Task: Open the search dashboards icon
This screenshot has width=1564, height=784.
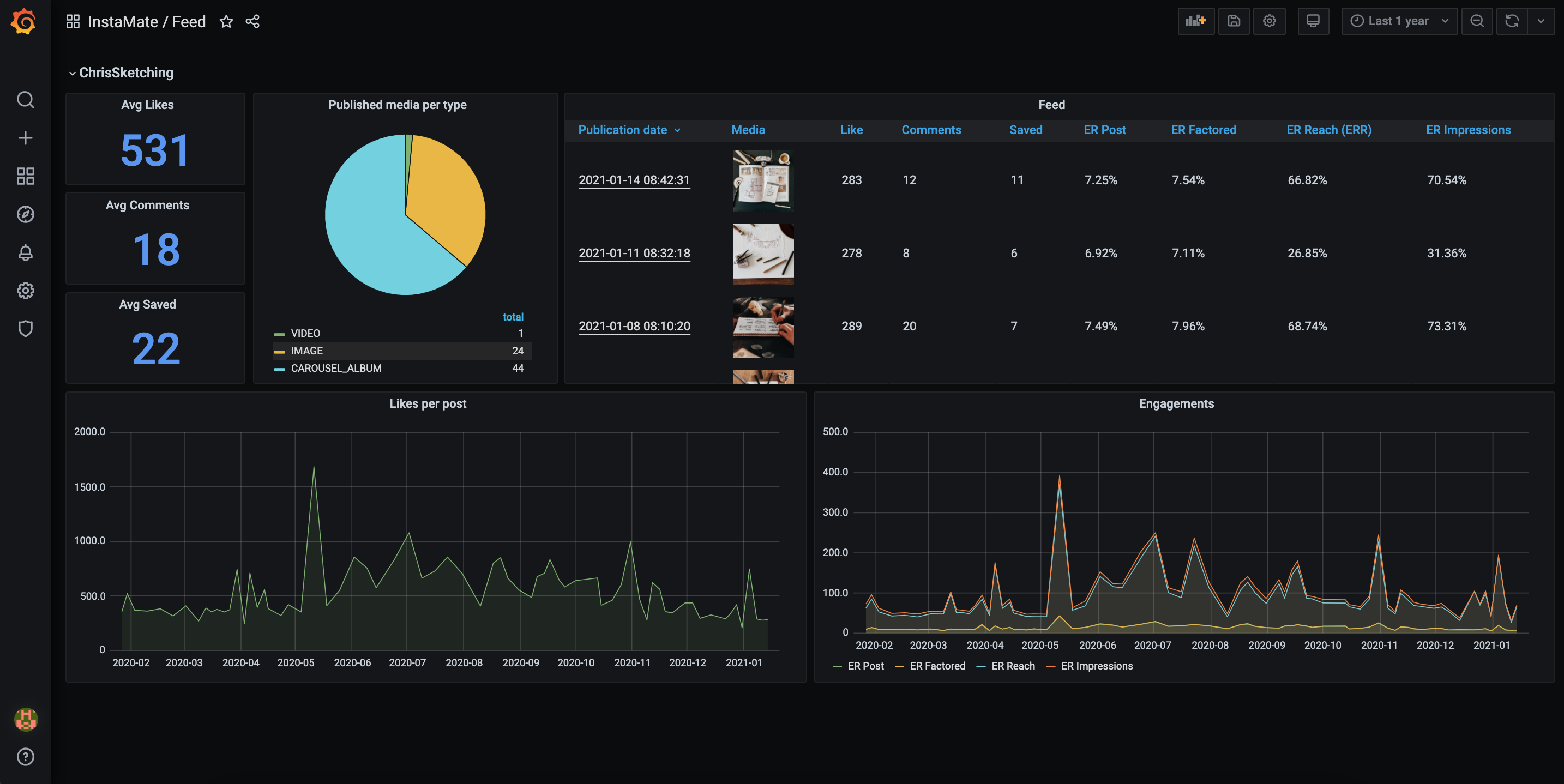Action: click(25, 100)
